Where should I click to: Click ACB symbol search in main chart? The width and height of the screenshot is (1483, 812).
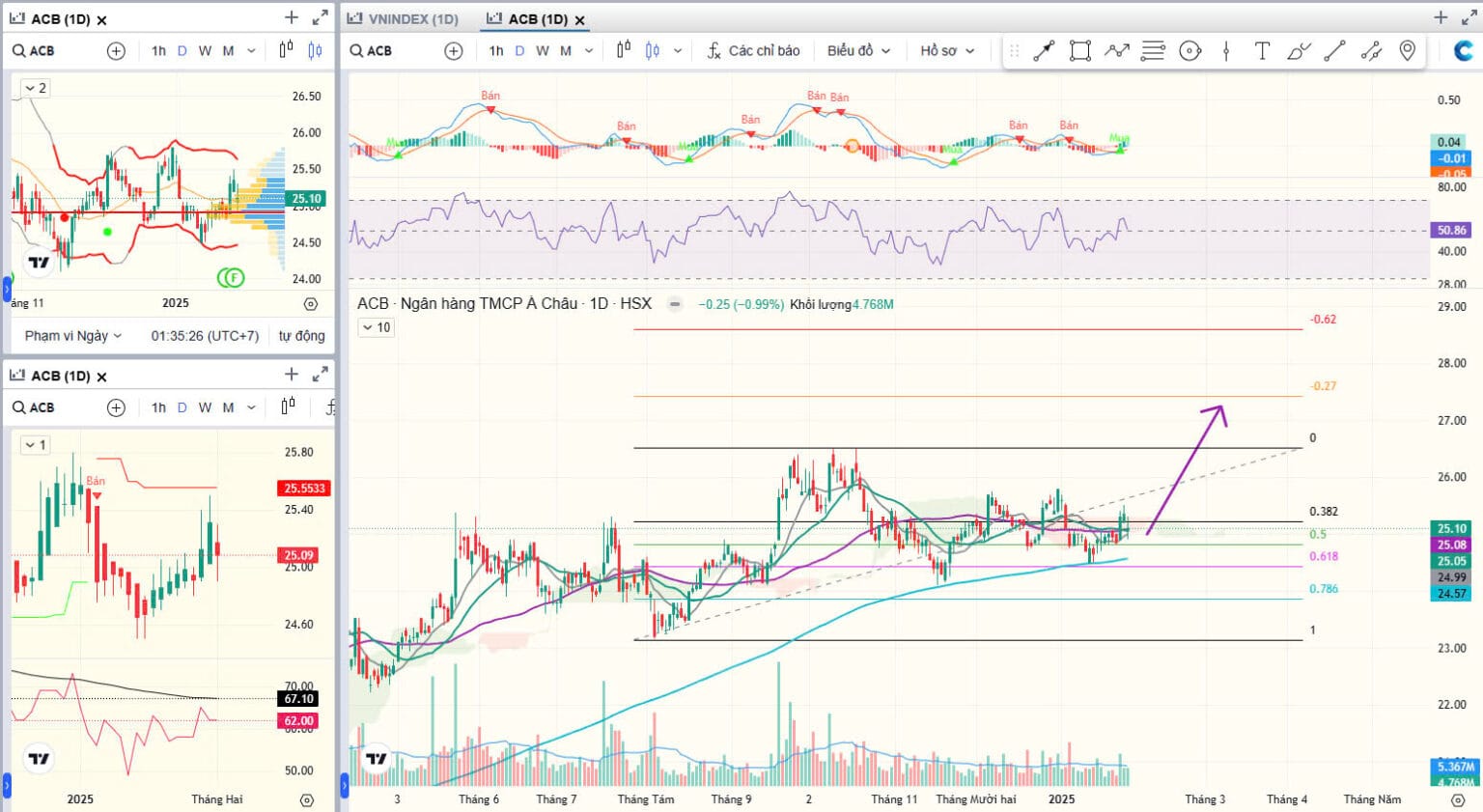pos(372,51)
